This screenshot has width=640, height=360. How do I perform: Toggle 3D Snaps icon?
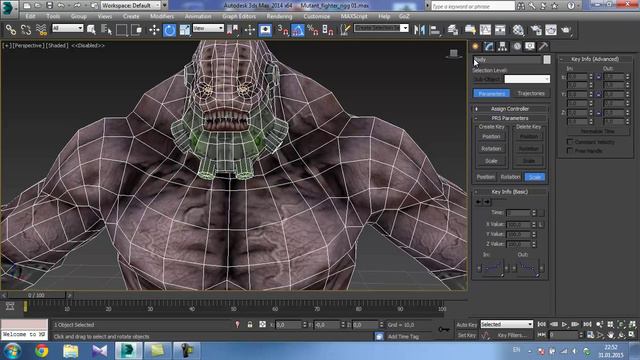(282, 30)
